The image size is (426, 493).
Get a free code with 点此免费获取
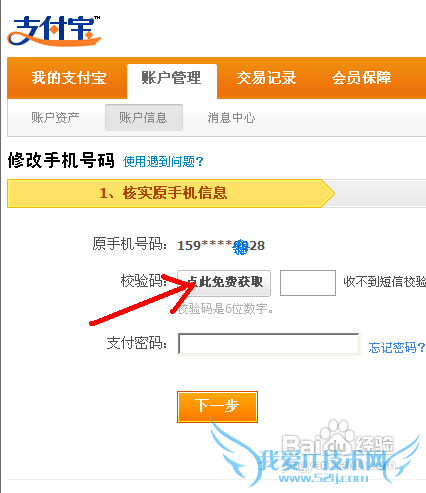point(224,283)
